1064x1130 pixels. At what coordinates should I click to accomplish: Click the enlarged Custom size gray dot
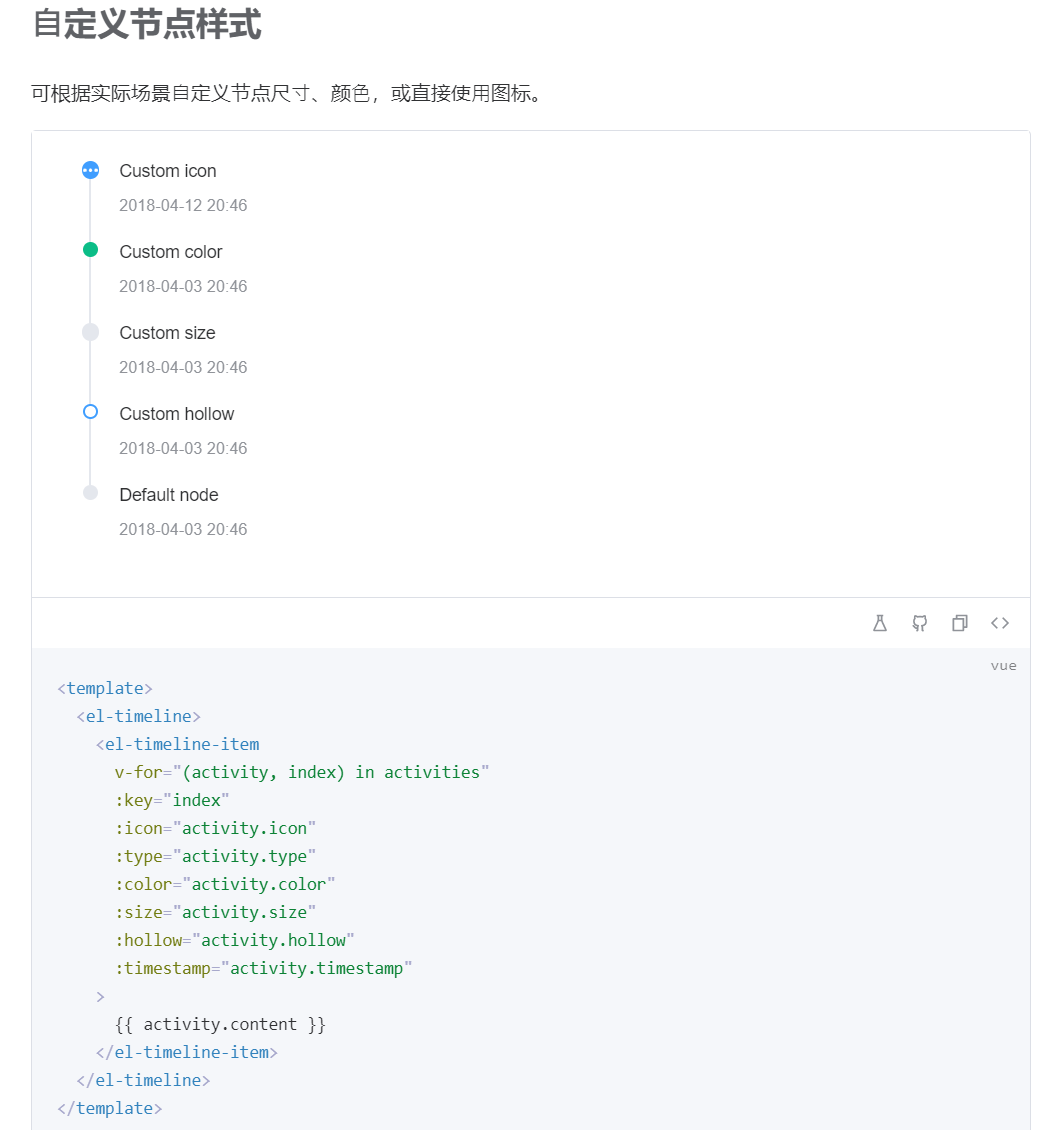(x=90, y=330)
